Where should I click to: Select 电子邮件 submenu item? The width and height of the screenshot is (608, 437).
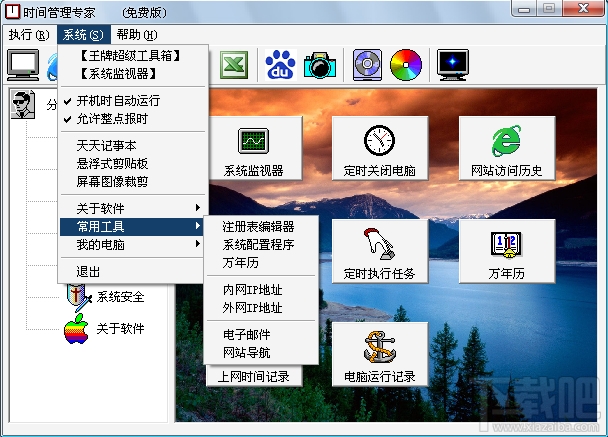coord(261,334)
